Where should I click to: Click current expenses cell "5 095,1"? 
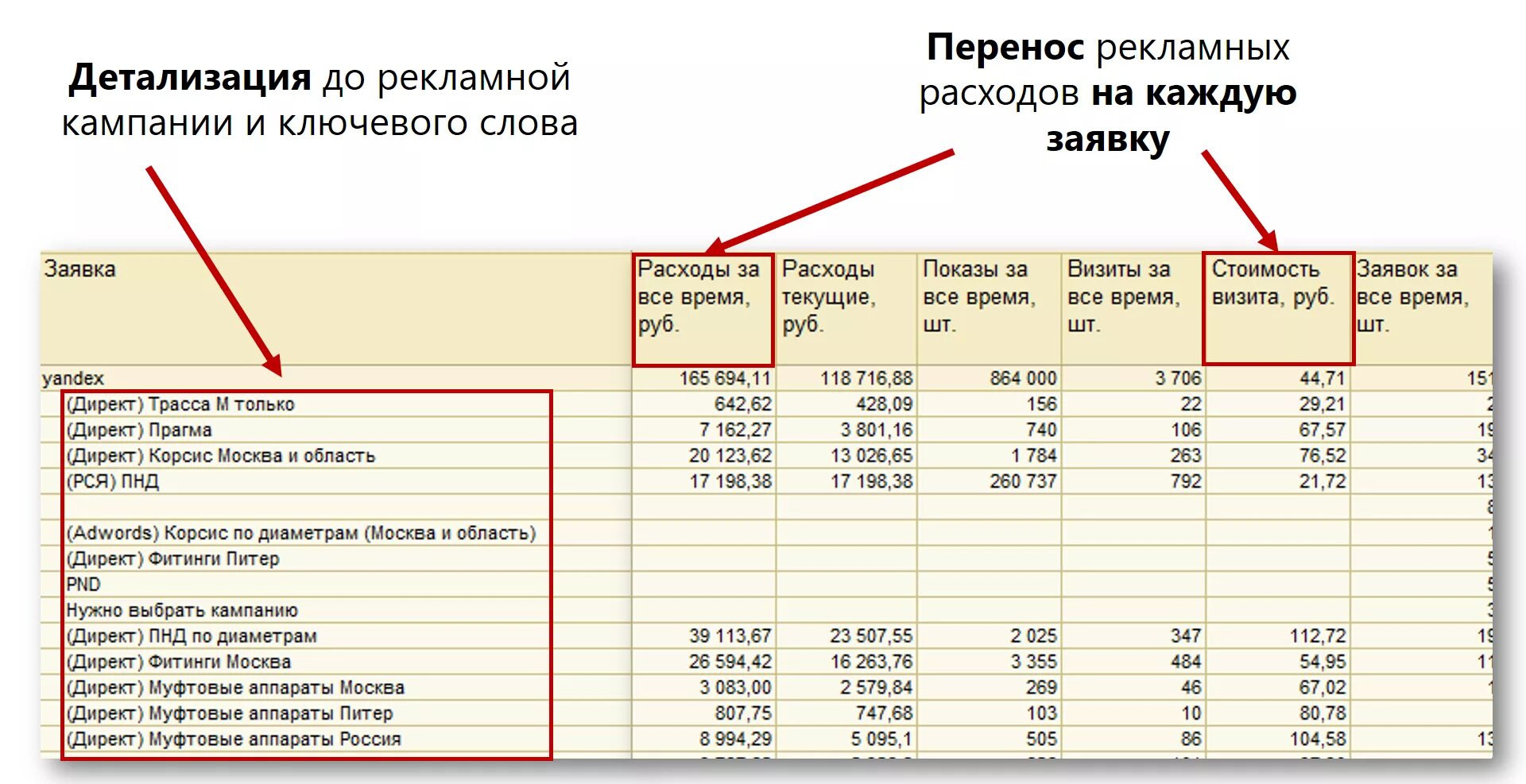click(846, 740)
